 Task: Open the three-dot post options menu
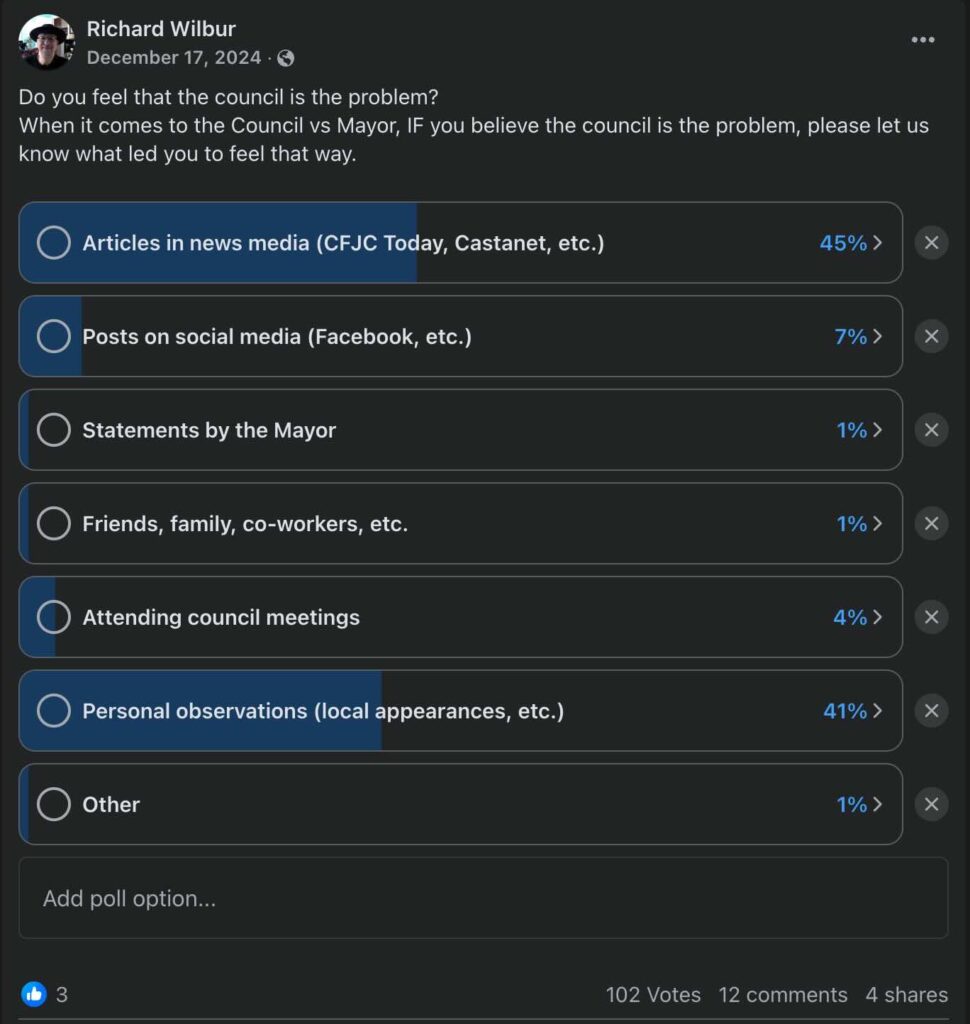(921, 40)
